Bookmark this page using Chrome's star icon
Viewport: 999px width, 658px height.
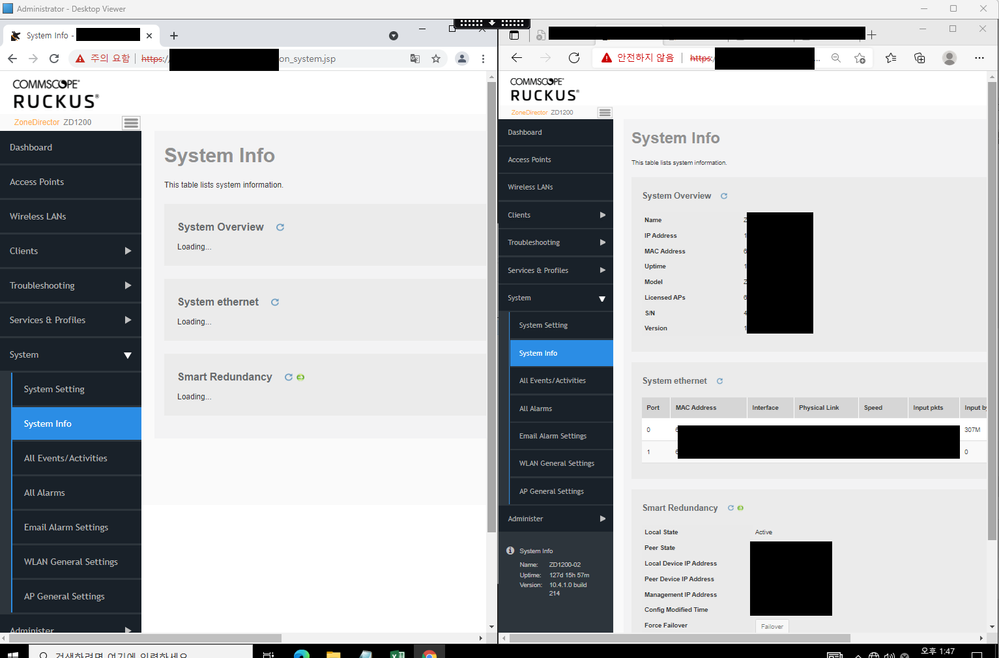click(x=436, y=59)
